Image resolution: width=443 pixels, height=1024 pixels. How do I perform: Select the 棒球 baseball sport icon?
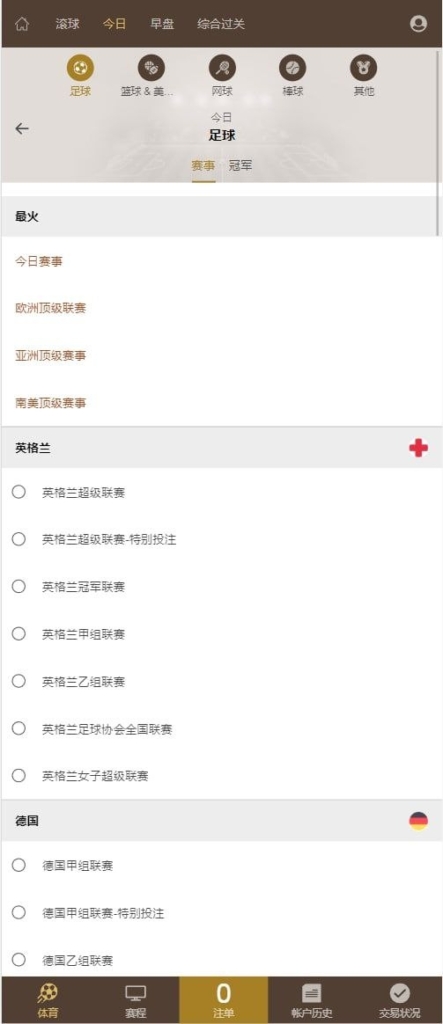pos(293,68)
